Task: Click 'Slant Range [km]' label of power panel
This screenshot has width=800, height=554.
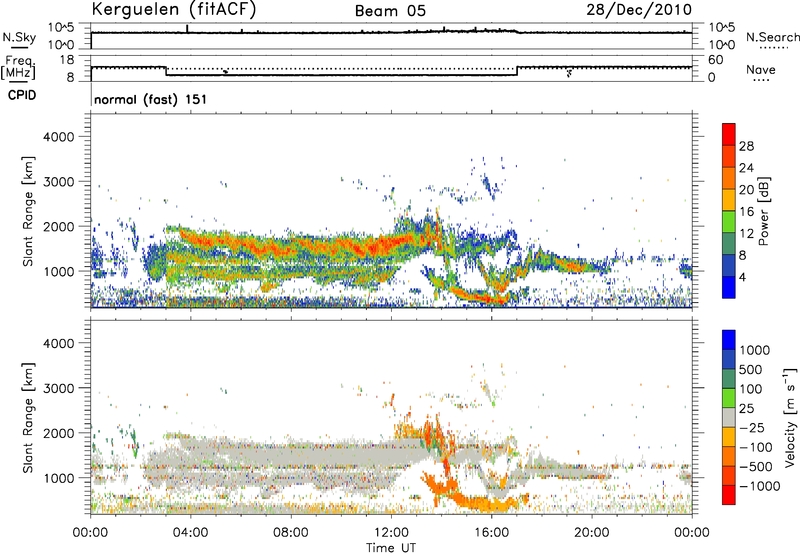Action: pos(28,212)
